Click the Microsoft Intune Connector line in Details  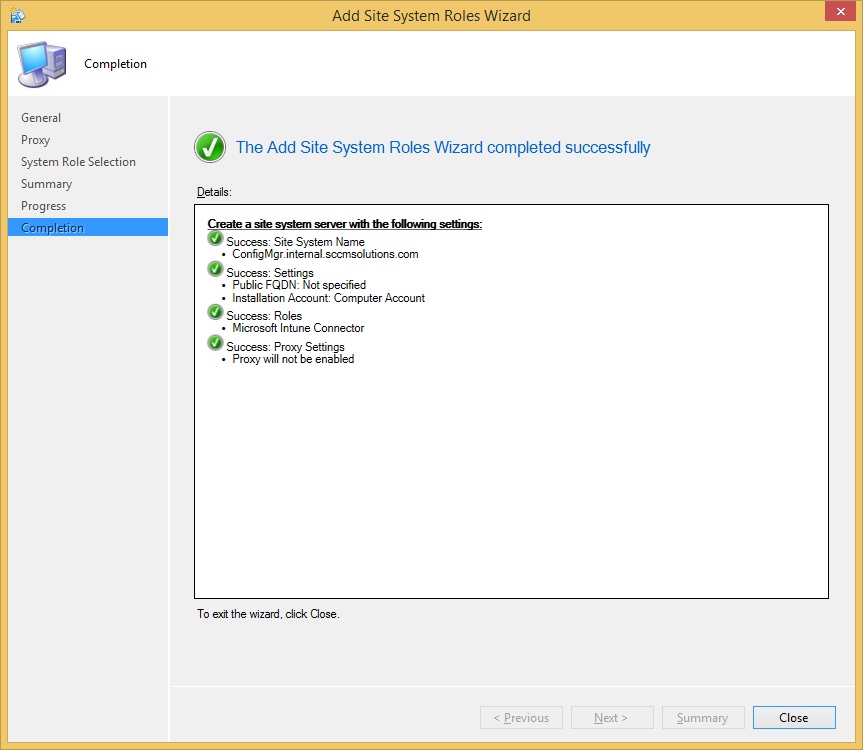coord(298,328)
